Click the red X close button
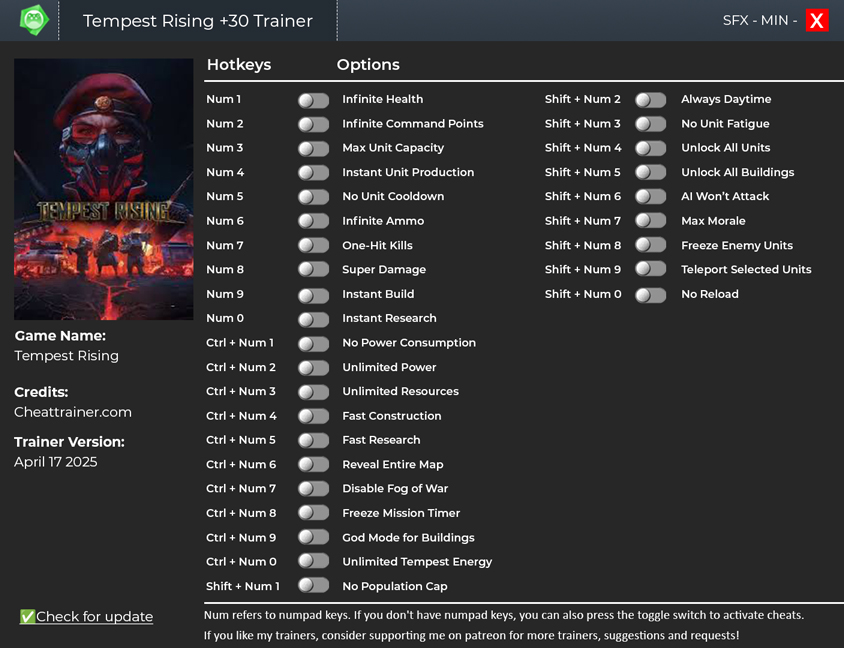Image resolution: width=844 pixels, height=648 pixels. point(817,20)
